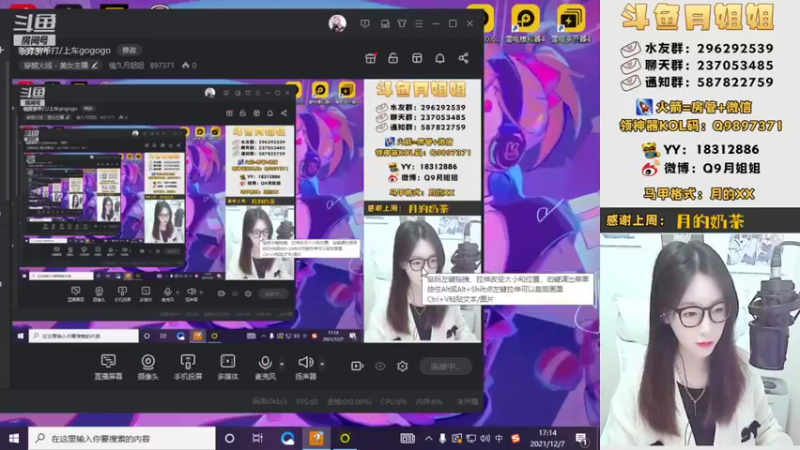
Task: Click the 修改 button beside stream title
Action: click(129, 50)
